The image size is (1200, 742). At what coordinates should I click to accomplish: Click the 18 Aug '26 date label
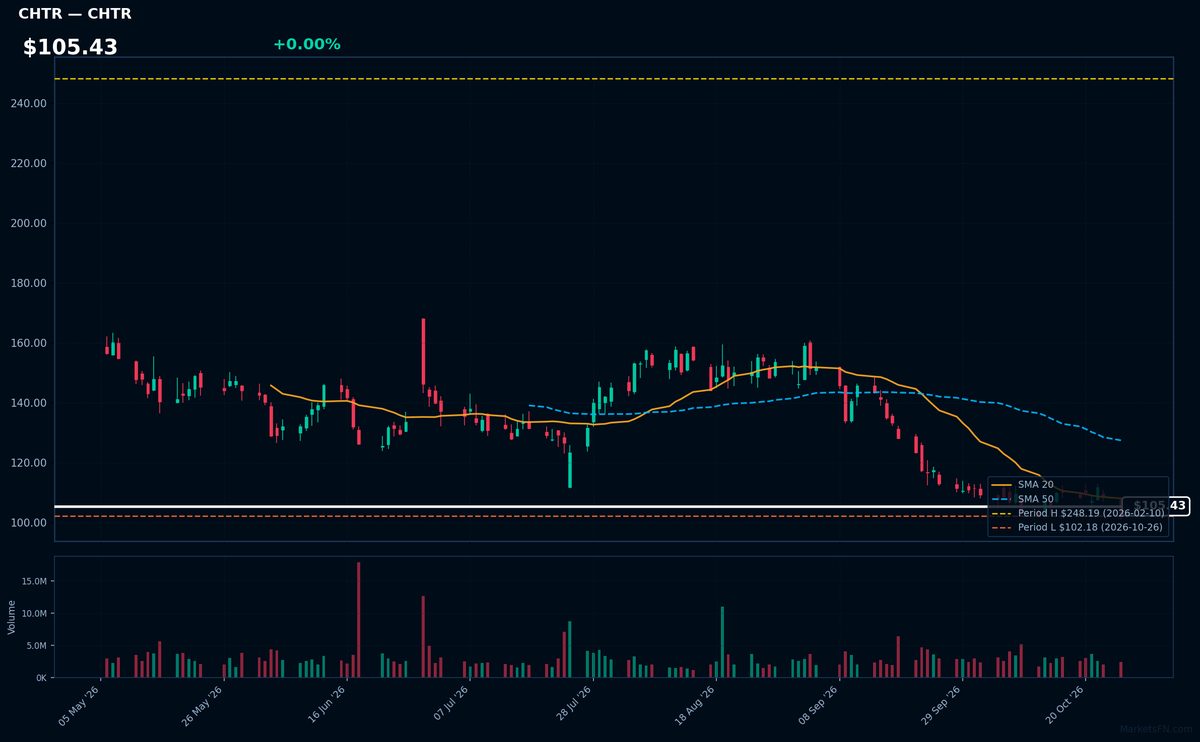pyautogui.click(x=694, y=705)
